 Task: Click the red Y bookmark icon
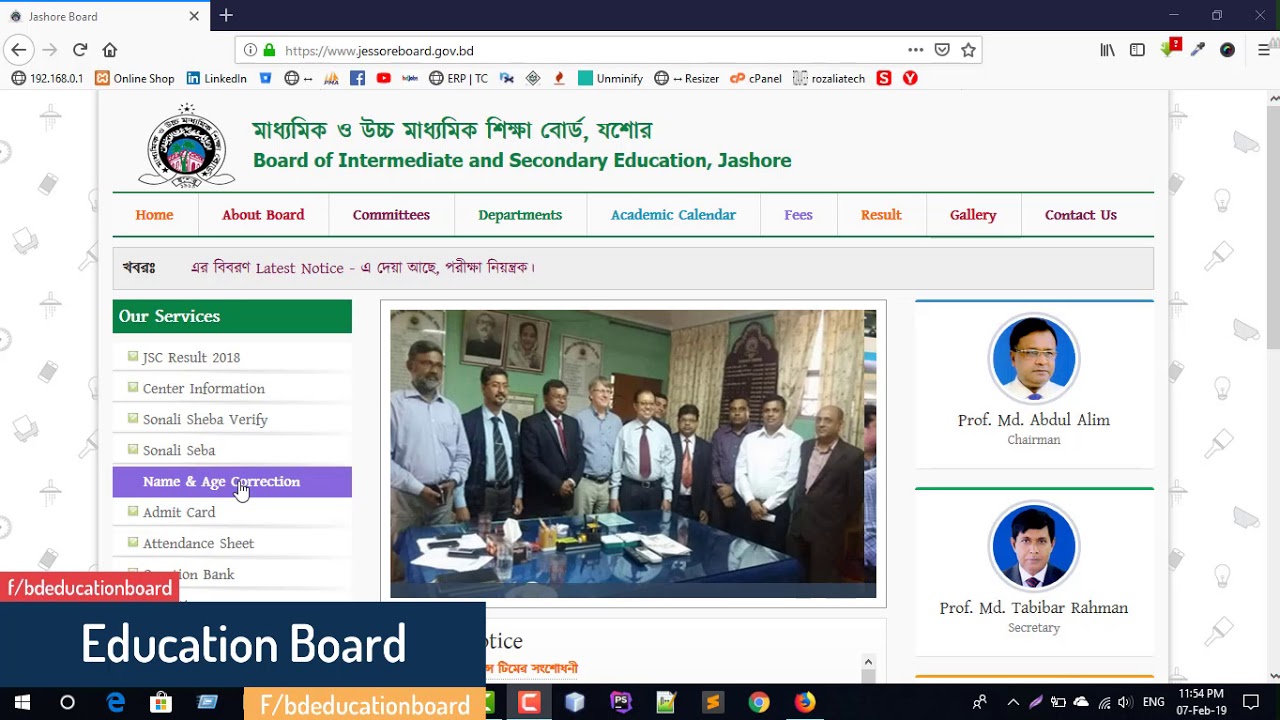910,78
